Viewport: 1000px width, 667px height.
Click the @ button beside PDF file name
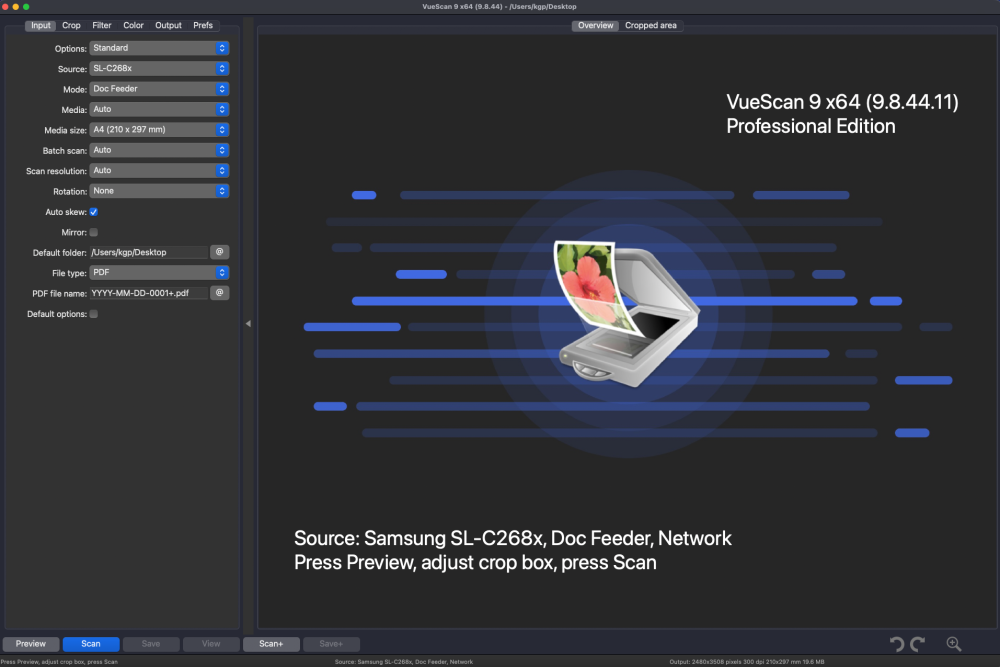(219, 293)
